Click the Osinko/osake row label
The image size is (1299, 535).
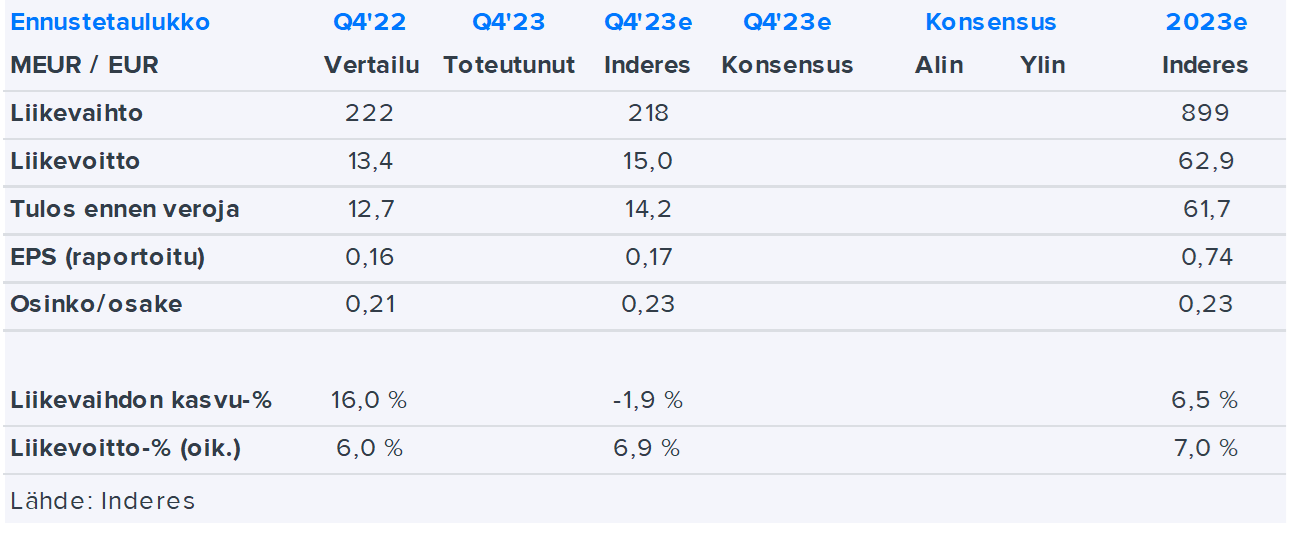click(97, 304)
